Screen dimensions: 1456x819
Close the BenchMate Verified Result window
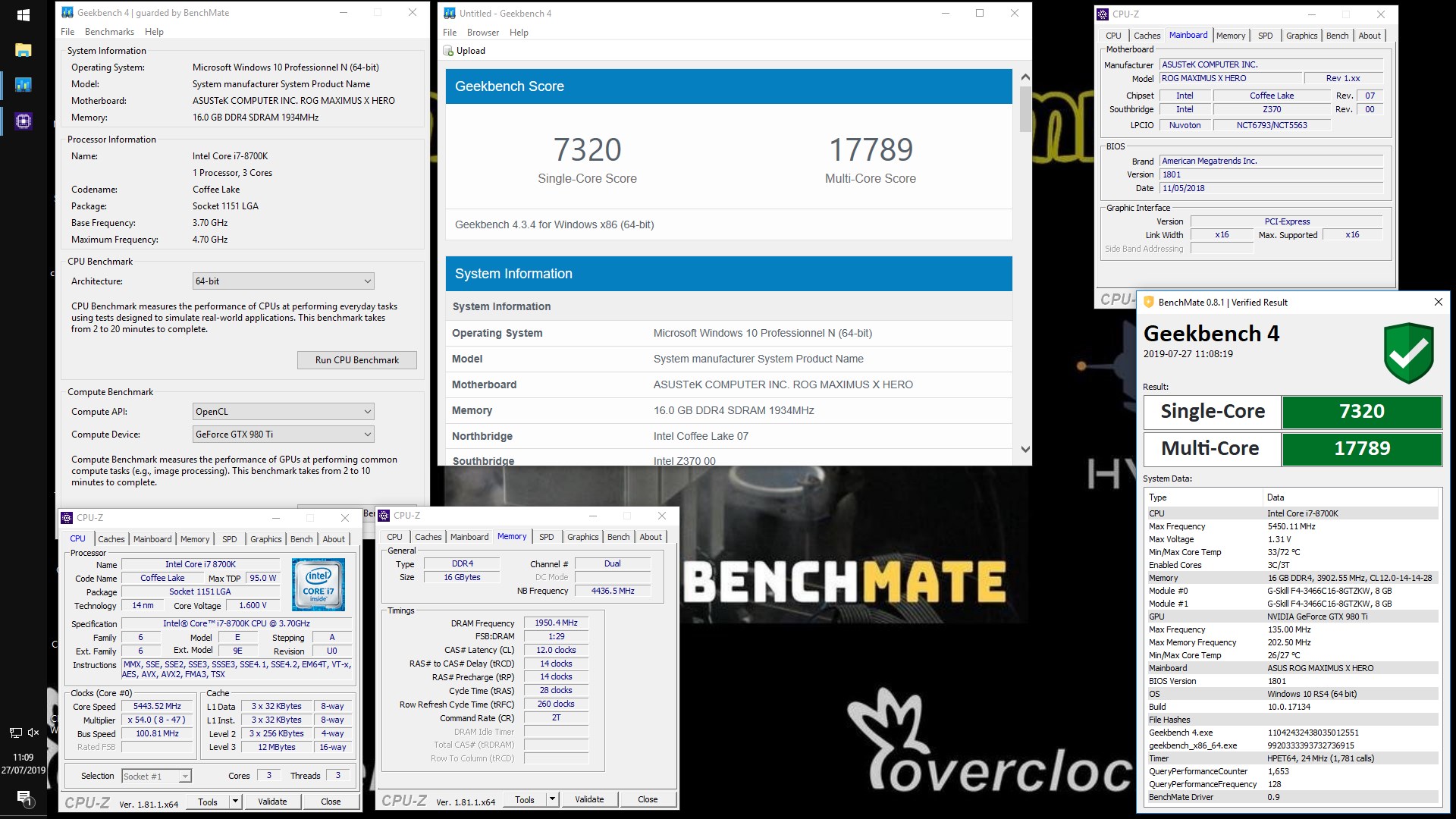(1438, 302)
